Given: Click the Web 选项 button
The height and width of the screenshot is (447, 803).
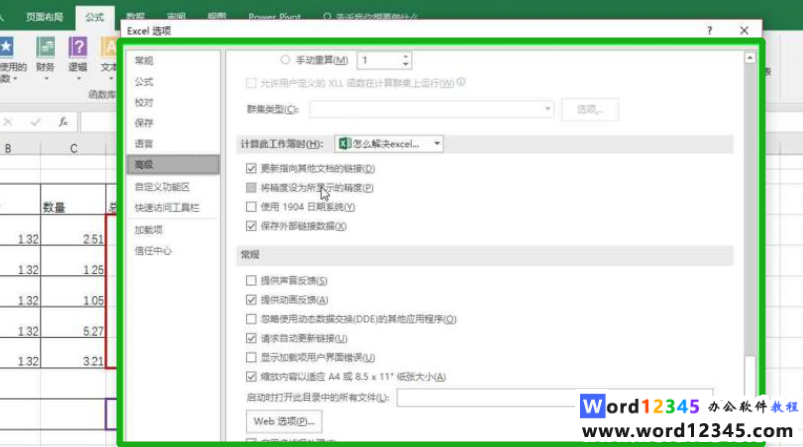Looking at the screenshot, I should 284,421.
